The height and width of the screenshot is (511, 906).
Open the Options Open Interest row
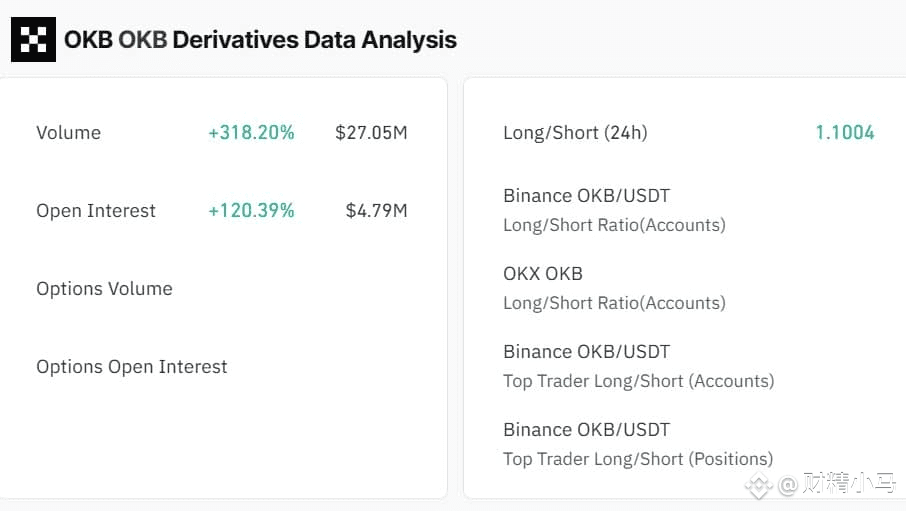(x=132, y=367)
